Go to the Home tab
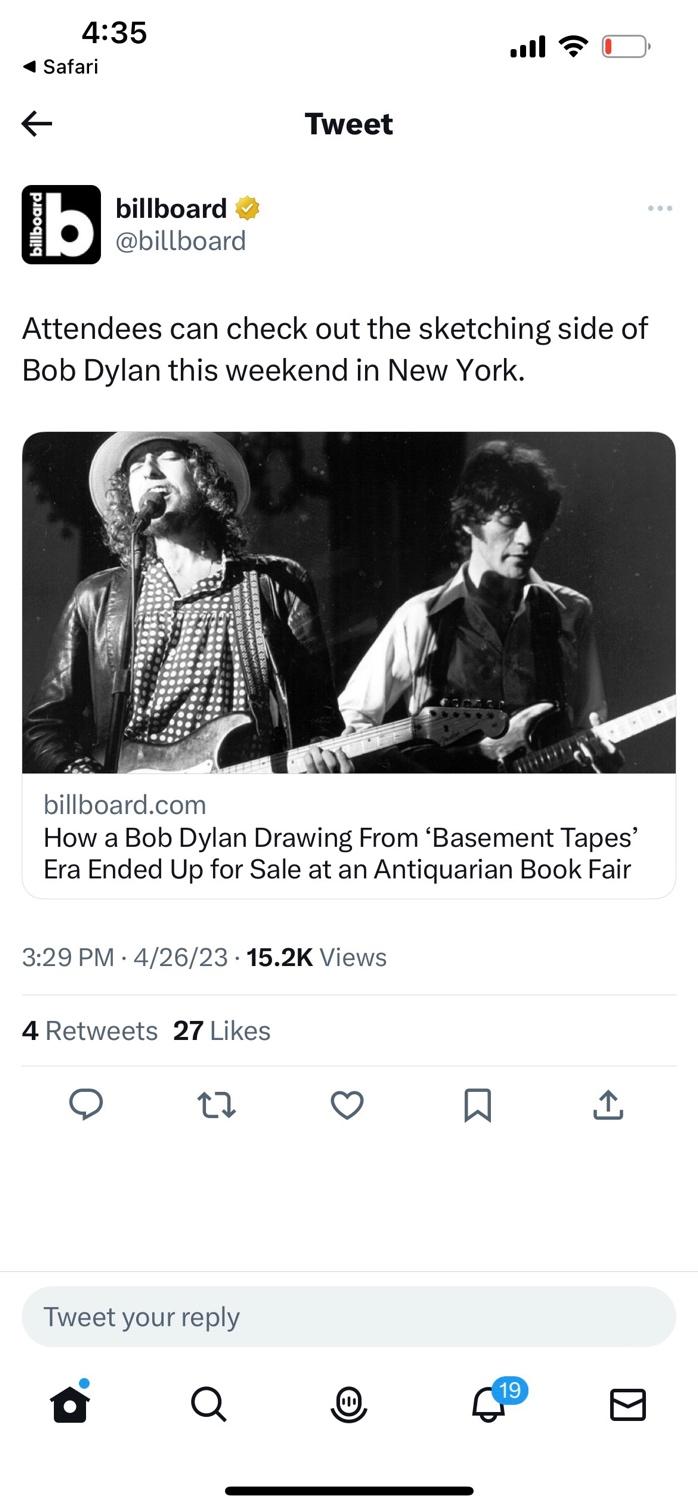This screenshot has width=698, height=1510. tap(70, 1405)
